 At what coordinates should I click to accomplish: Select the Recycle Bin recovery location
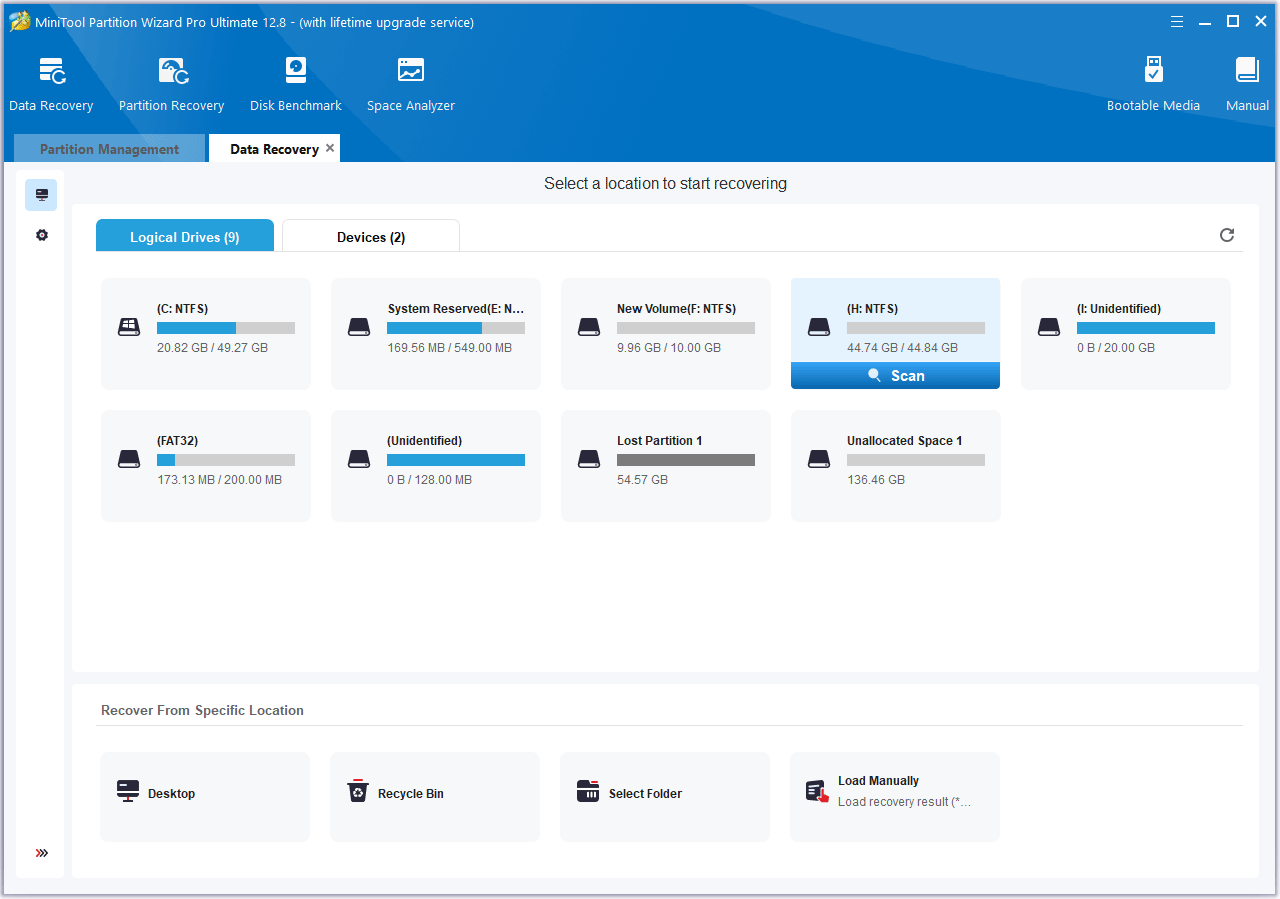click(434, 794)
